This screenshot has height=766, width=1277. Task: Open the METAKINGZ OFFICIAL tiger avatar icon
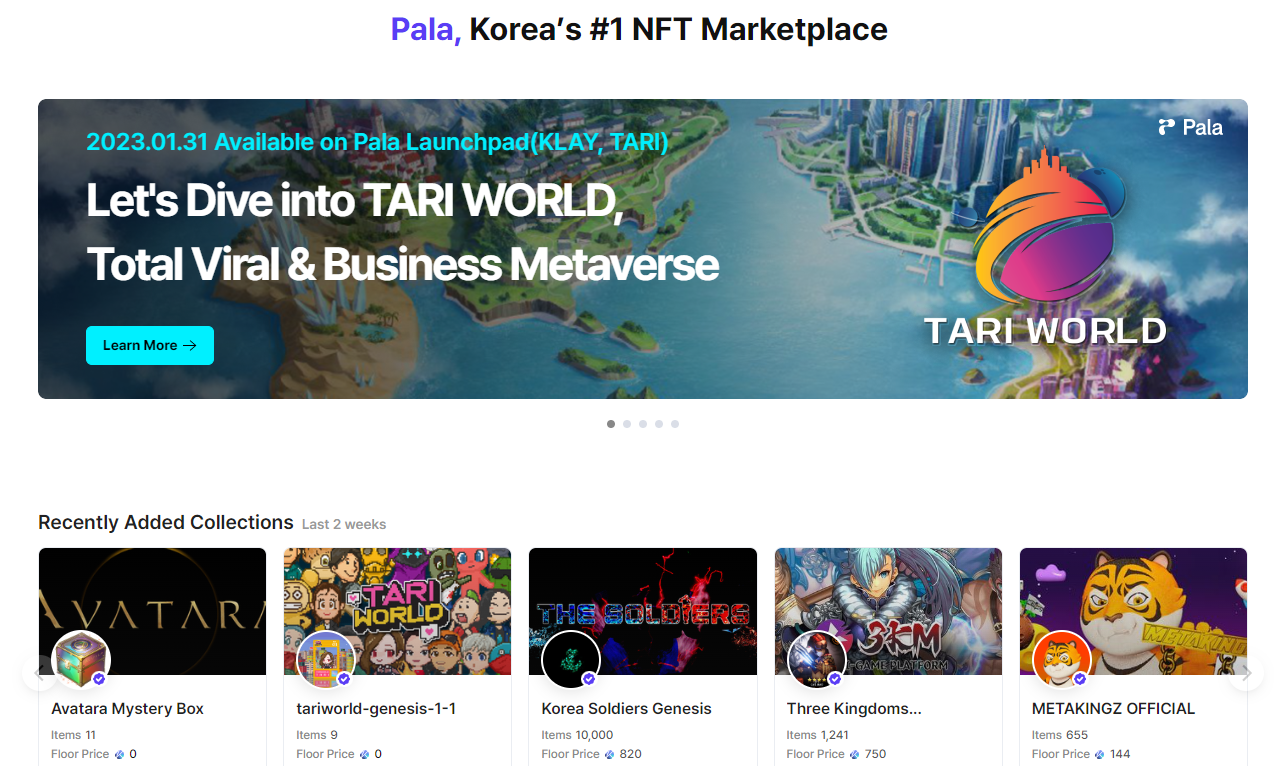tap(1062, 660)
